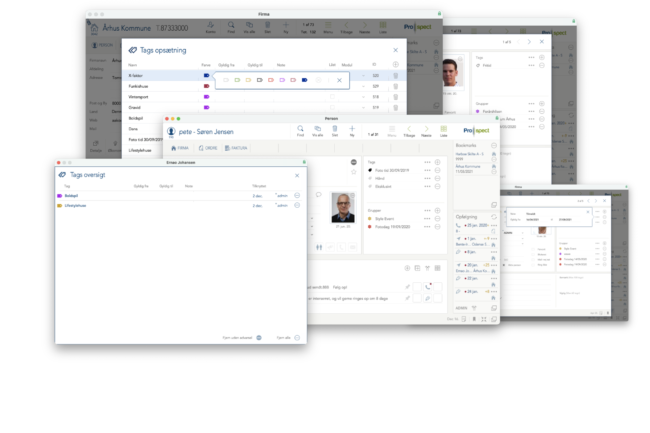Open the three-dot menu beside Tags section
The height and width of the screenshot is (433, 650).
tap(427, 161)
